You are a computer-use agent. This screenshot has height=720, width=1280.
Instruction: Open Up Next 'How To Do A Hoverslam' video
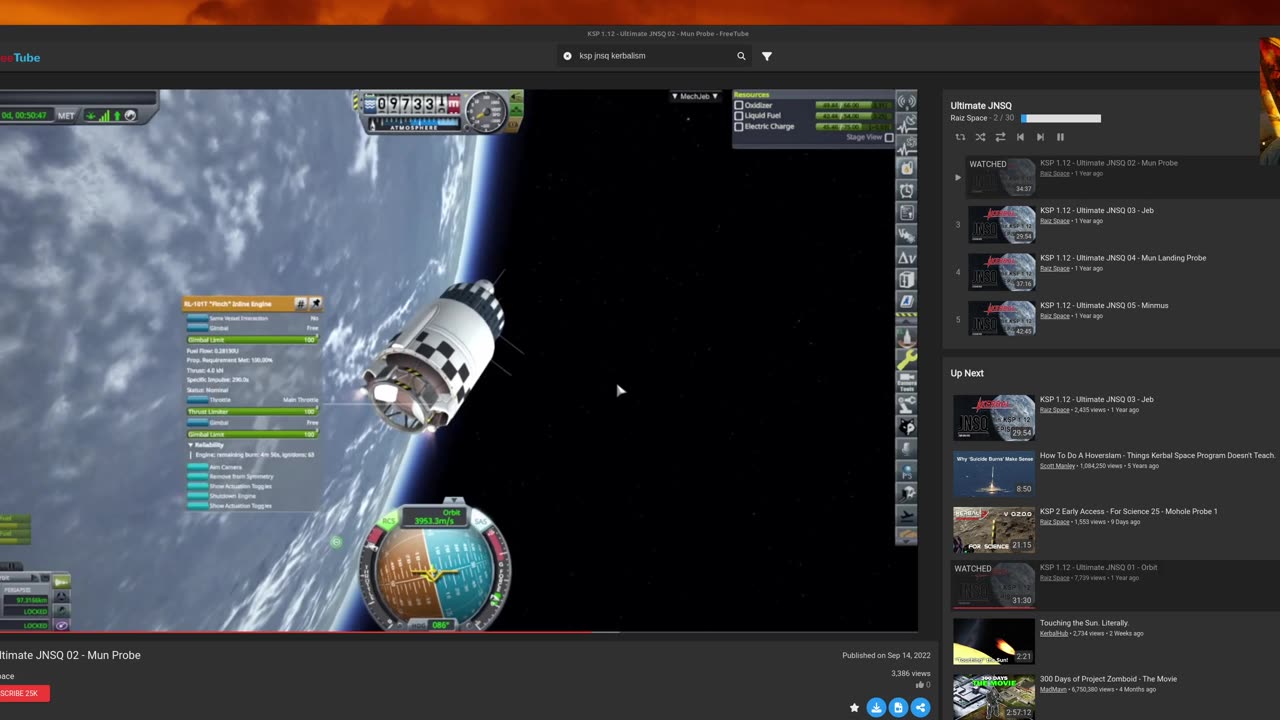(1157, 455)
